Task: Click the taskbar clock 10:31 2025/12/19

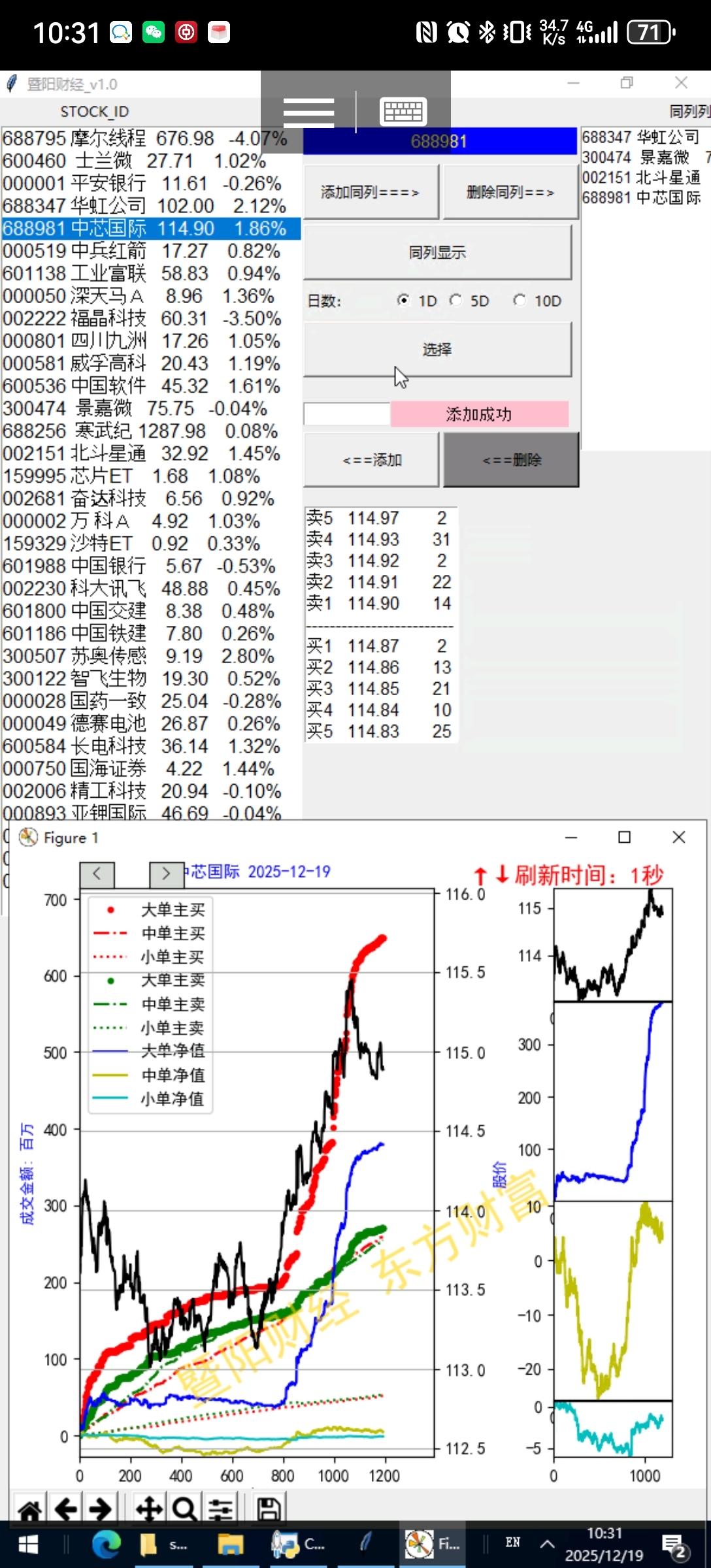Action: point(604,1544)
